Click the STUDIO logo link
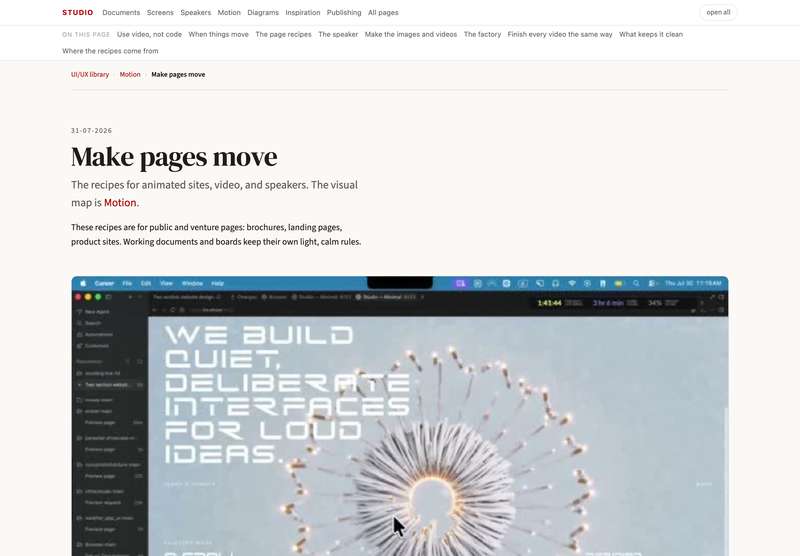Viewport: 800px width, 556px height. (78, 12)
